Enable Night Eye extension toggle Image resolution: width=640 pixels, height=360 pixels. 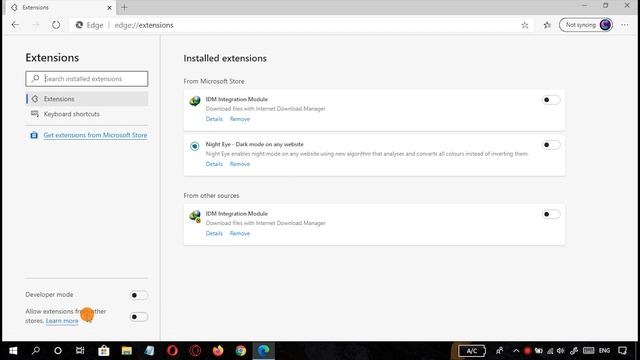point(551,145)
